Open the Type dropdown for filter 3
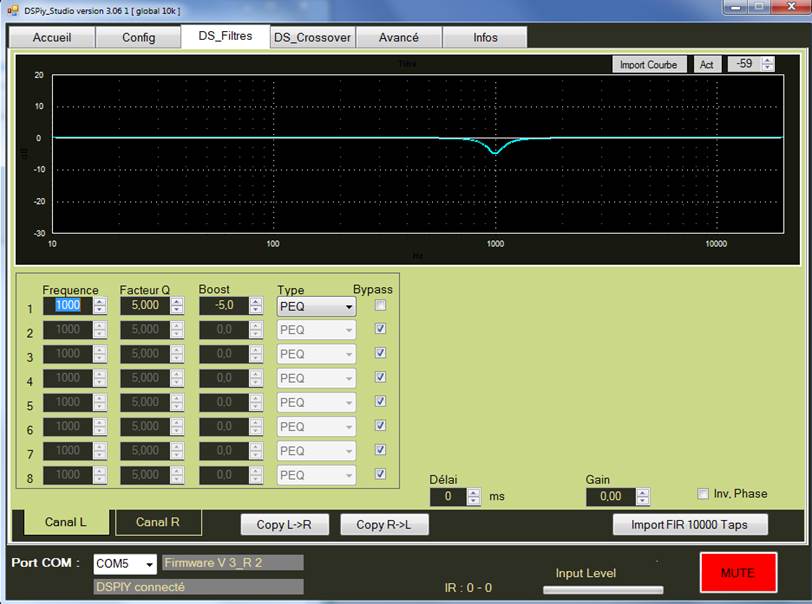This screenshot has height=604, width=812. click(x=316, y=354)
